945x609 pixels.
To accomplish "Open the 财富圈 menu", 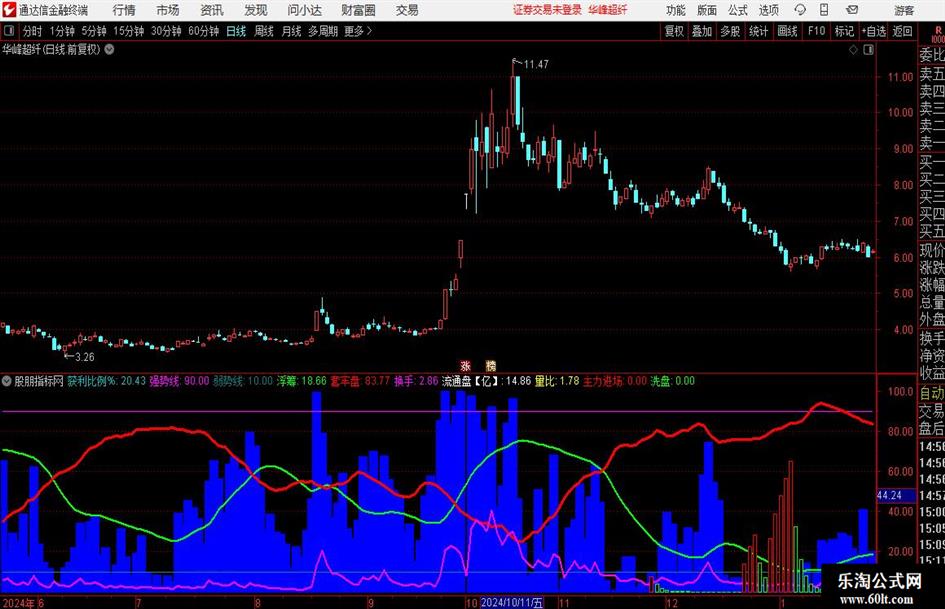I will pos(358,10).
